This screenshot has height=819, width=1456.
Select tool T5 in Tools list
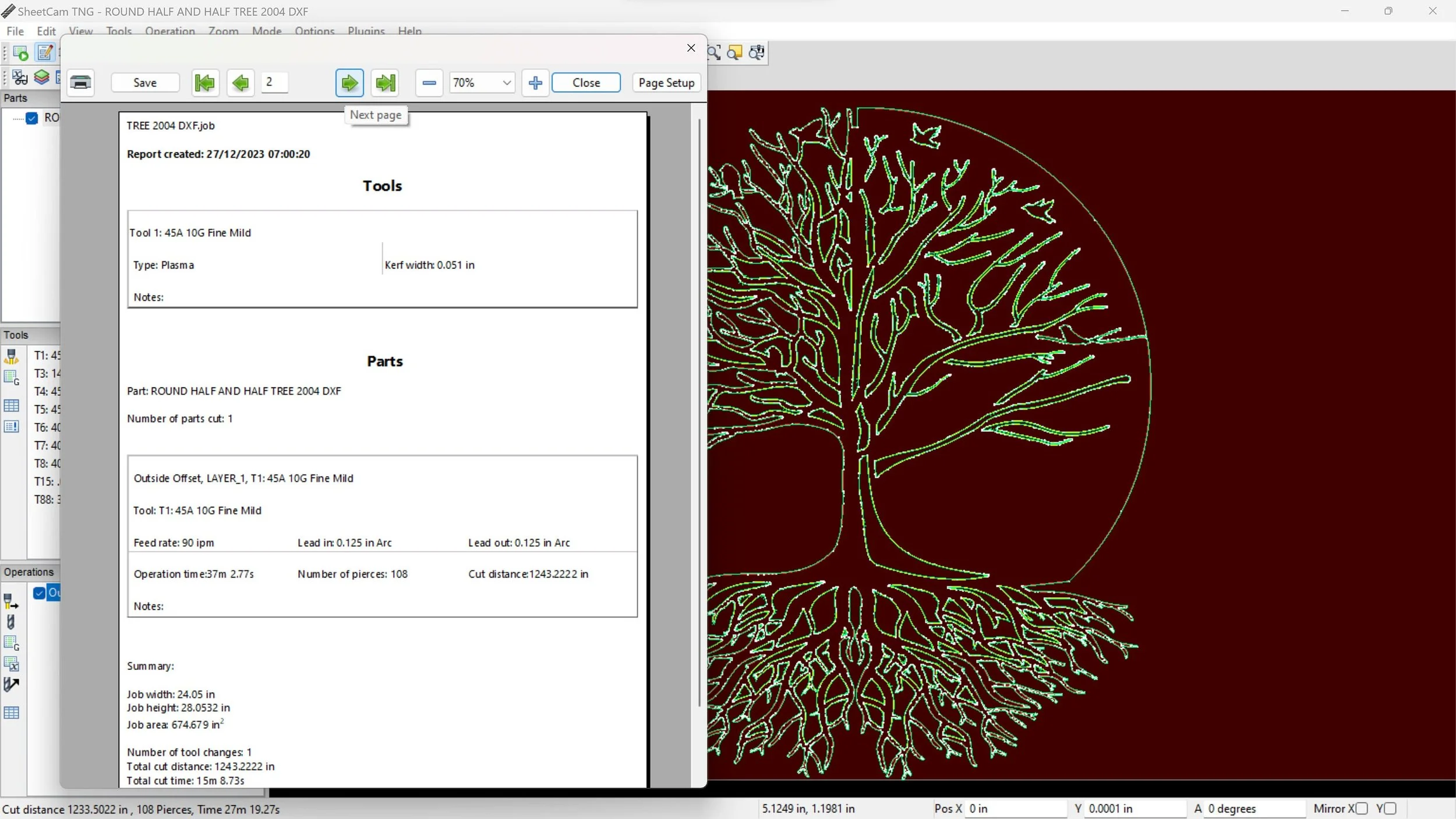point(47,410)
